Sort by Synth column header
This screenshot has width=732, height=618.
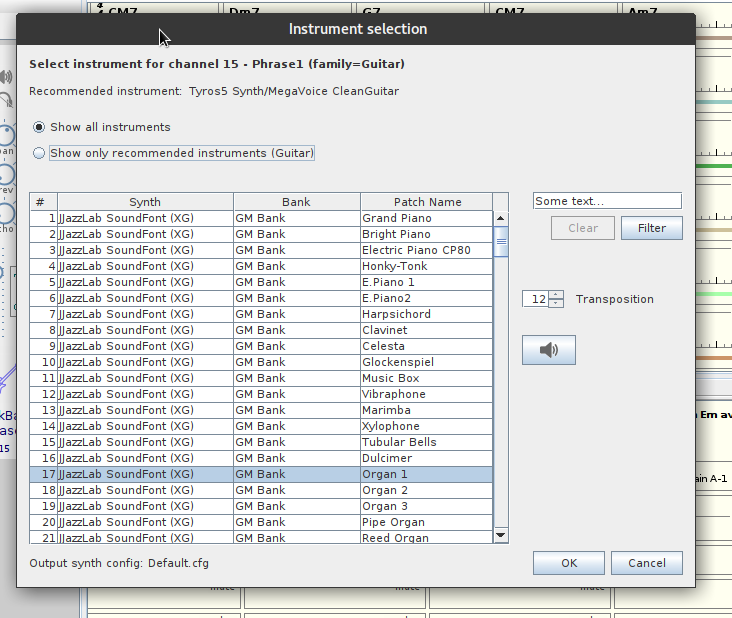pyautogui.click(x=145, y=202)
